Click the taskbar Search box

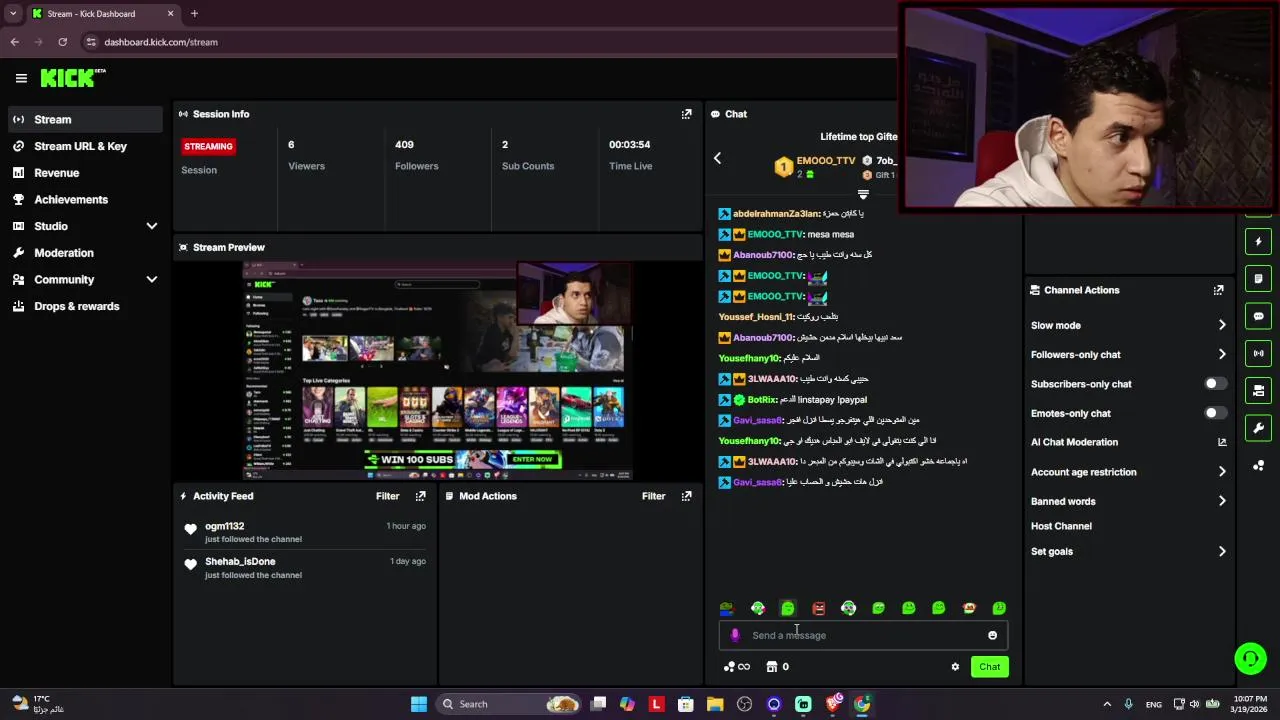(x=510, y=704)
